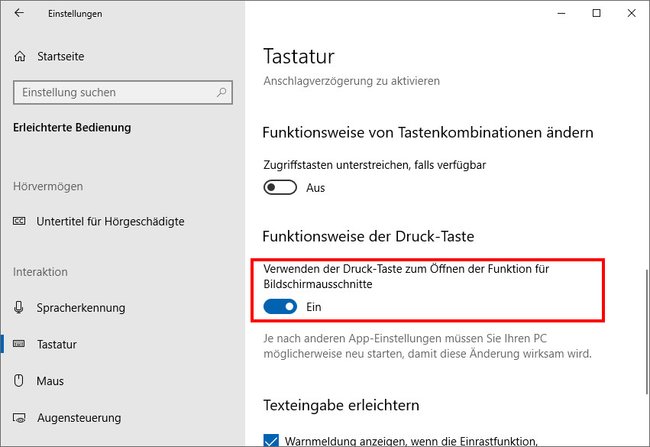Maximize the Einstellungen window
This screenshot has width=650, height=447.
click(596, 13)
